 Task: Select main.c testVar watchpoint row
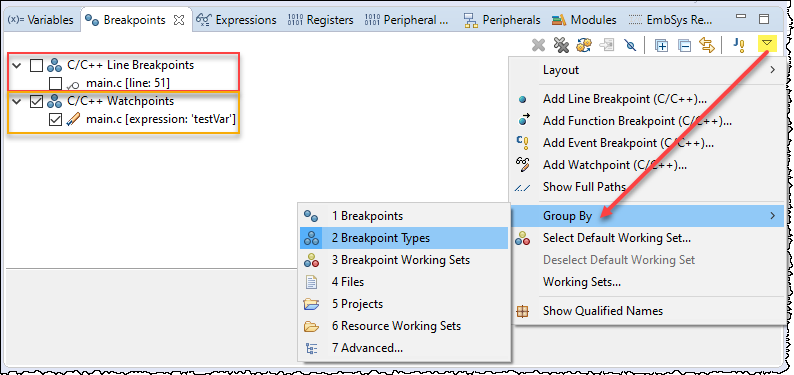(161, 120)
